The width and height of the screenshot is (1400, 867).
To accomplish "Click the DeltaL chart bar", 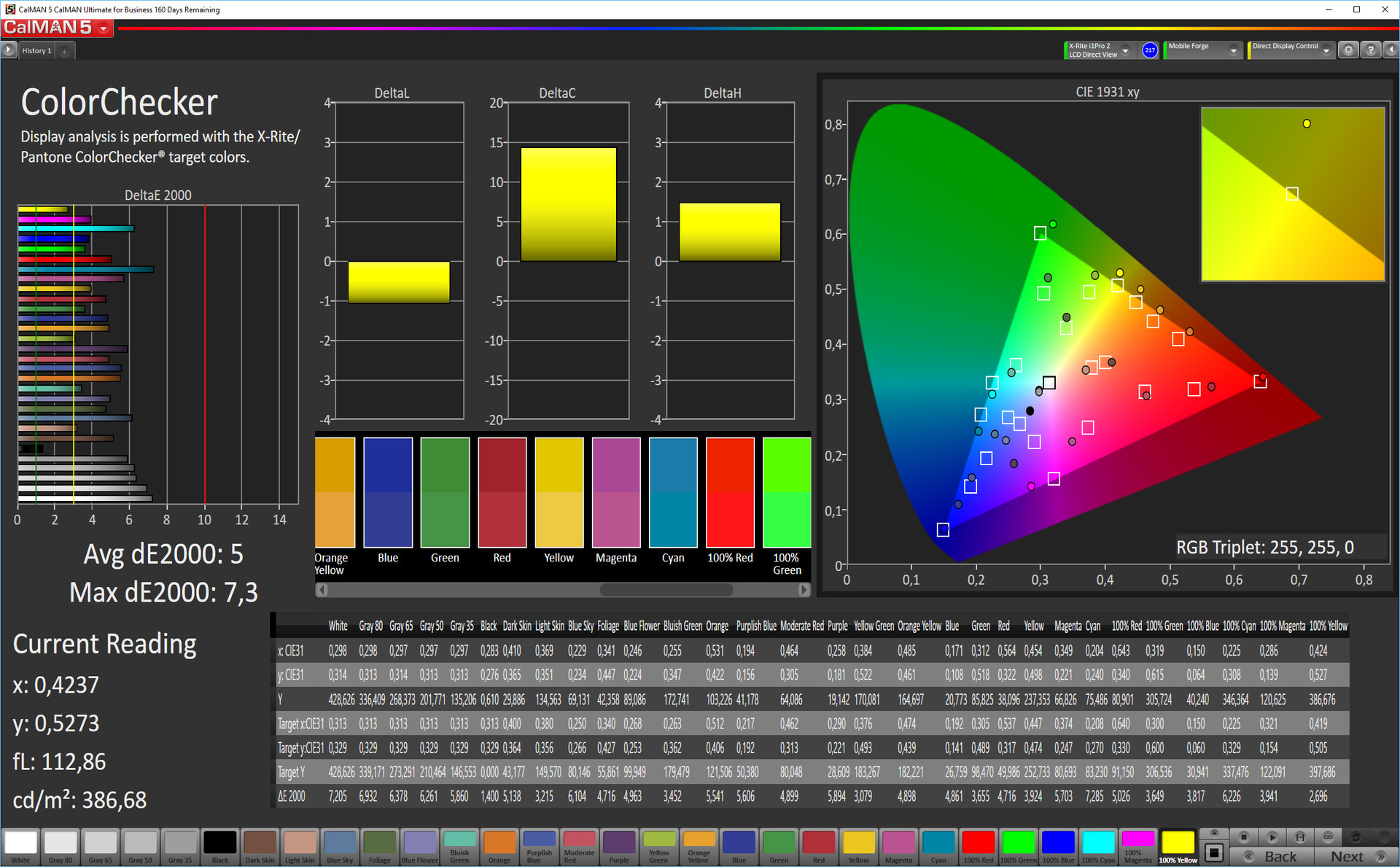I will [x=399, y=282].
